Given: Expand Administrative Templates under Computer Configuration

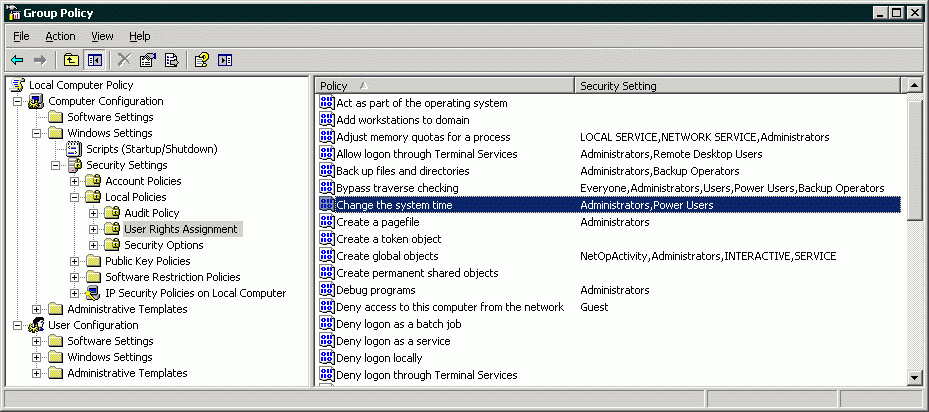Looking at the screenshot, I should tap(37, 309).
